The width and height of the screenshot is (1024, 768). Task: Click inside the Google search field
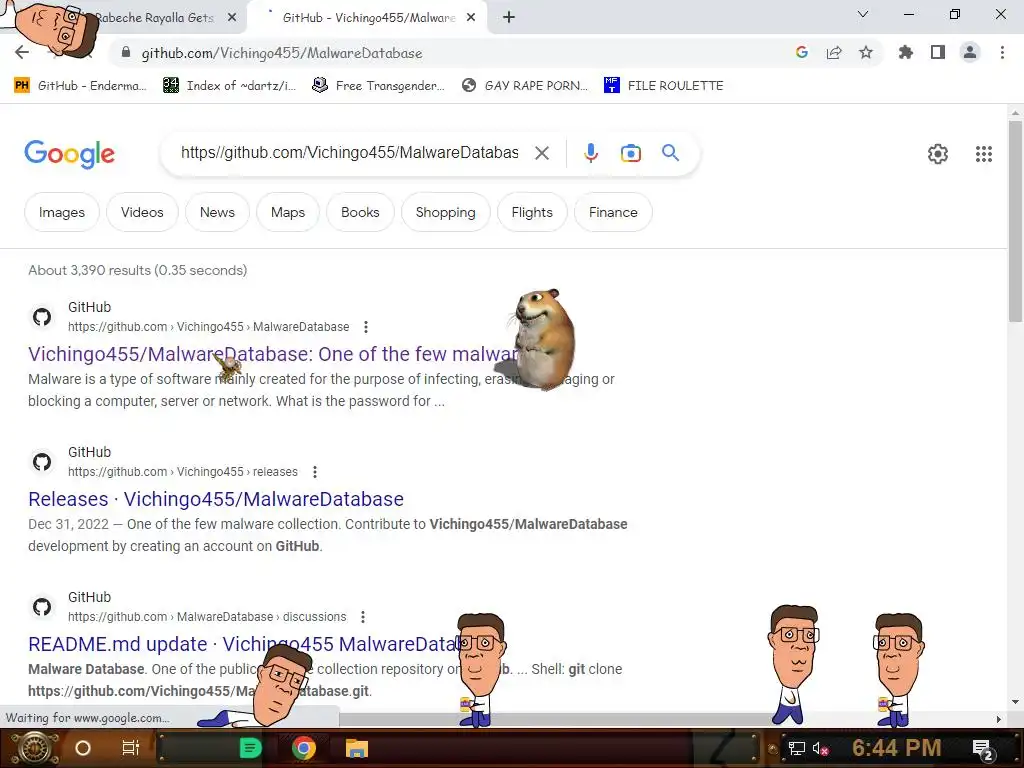tap(350, 153)
